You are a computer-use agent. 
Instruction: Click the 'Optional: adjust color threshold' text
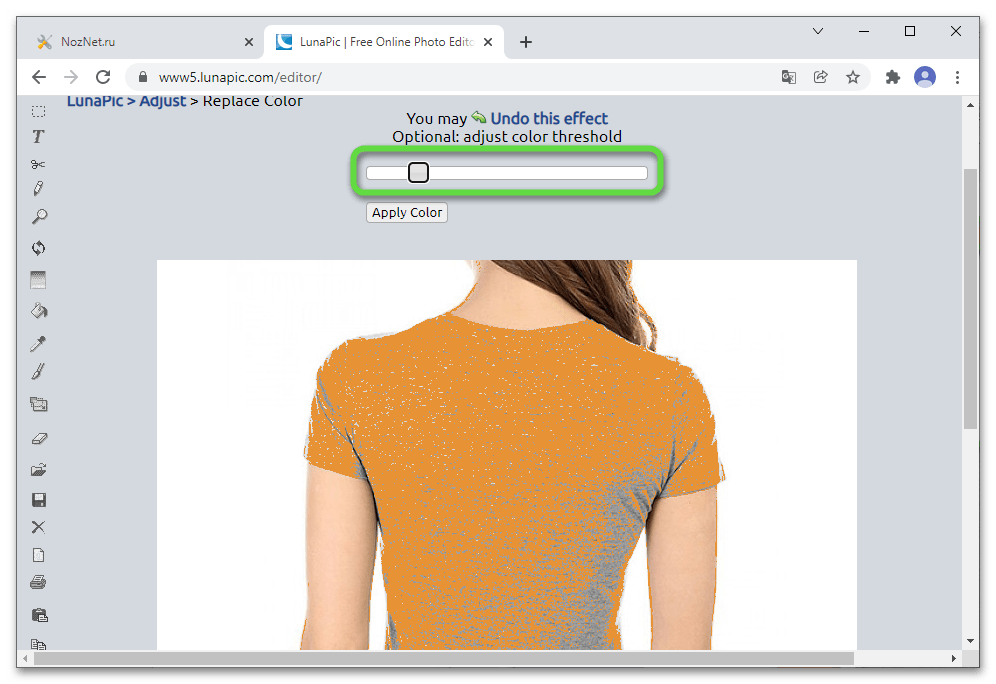pyautogui.click(x=507, y=137)
